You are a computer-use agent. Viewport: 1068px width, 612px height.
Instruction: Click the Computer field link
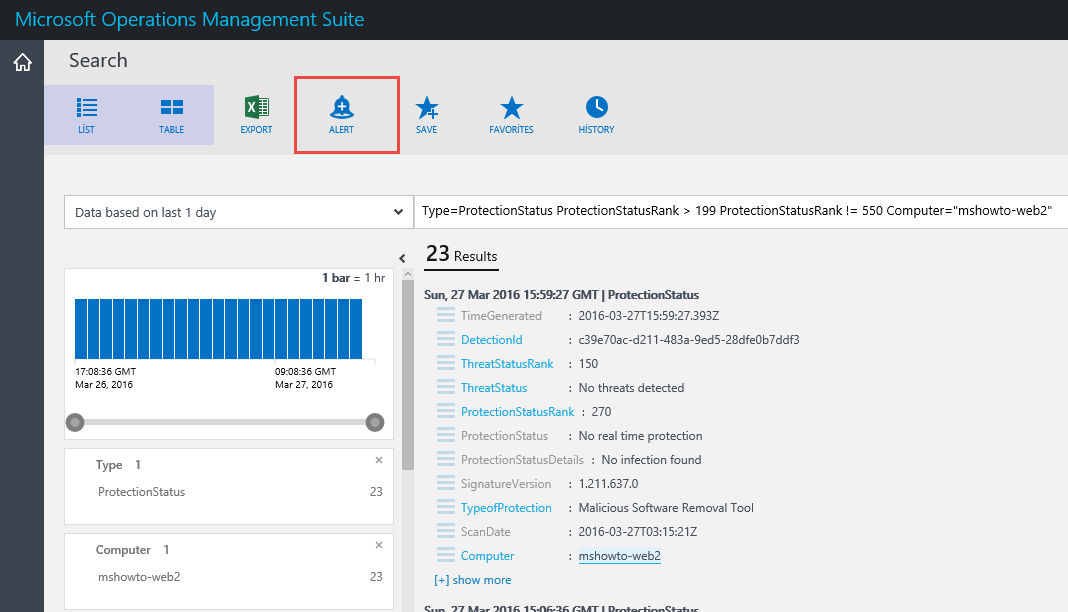click(488, 555)
